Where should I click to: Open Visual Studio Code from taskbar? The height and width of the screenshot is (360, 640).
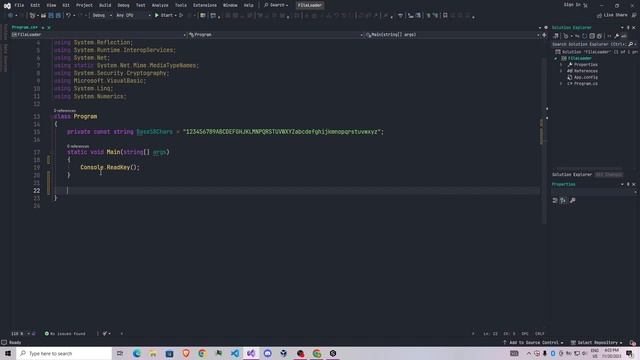click(235, 353)
